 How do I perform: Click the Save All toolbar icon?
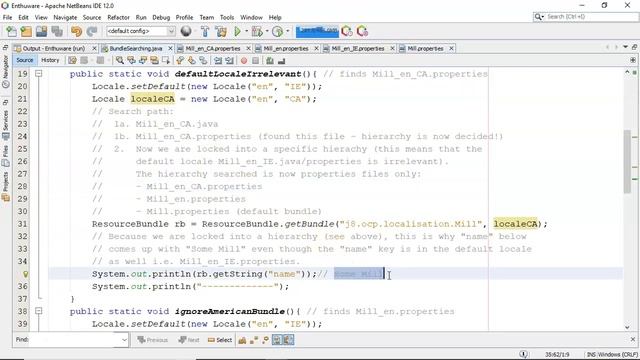point(57,31)
